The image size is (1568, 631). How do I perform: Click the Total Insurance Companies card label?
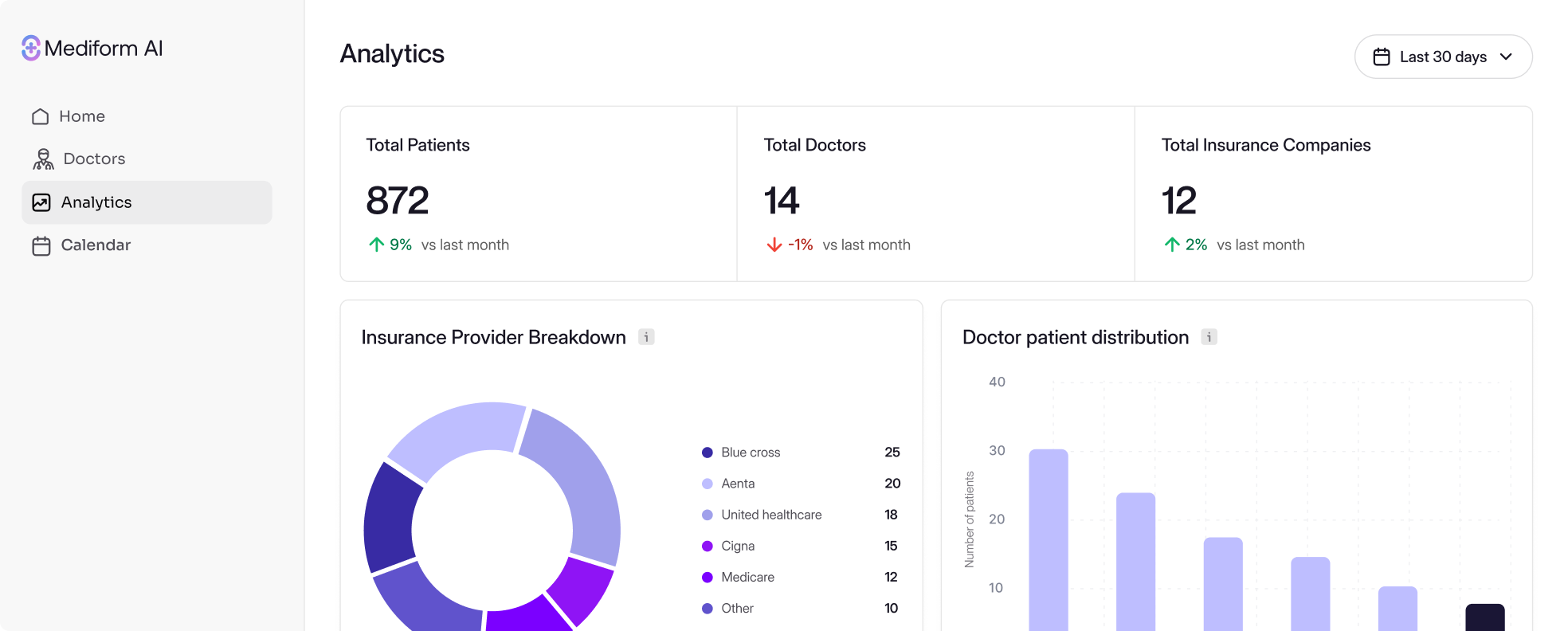1266,145
